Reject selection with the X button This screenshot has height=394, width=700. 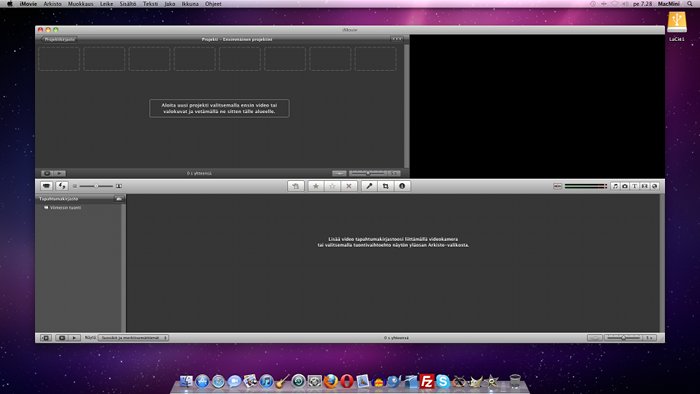tap(349, 186)
